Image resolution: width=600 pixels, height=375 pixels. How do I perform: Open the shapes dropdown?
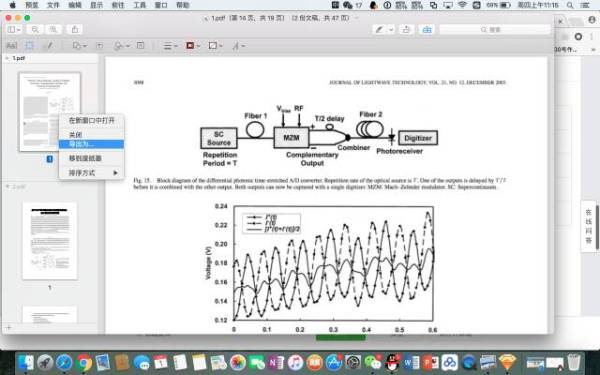79,46
